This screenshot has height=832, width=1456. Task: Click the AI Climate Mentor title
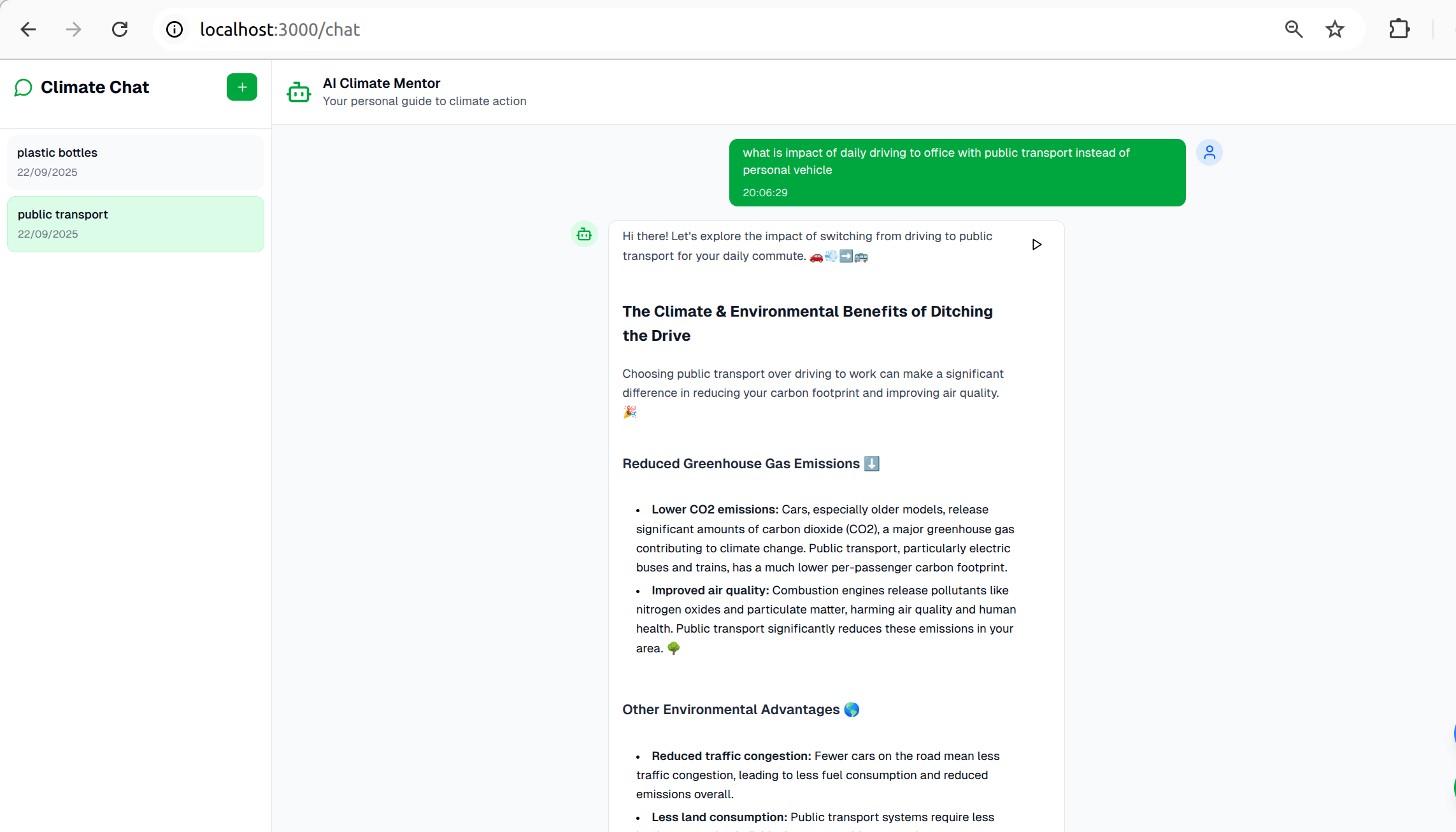coord(381,83)
